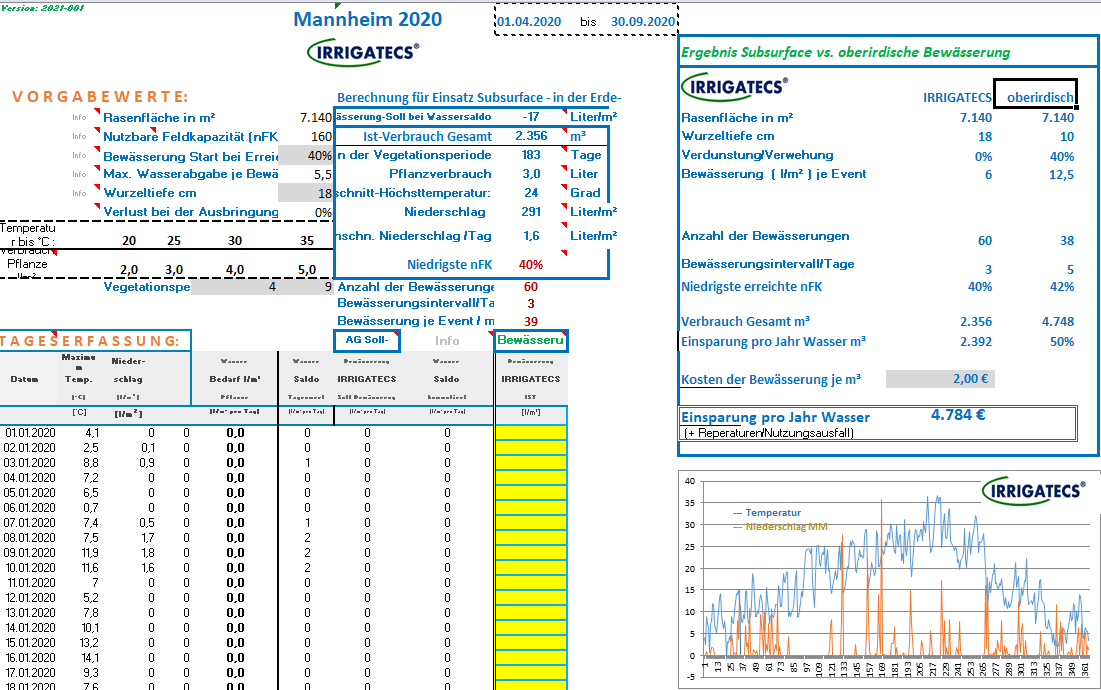The width and height of the screenshot is (1101, 690).
Task: Select the nFK value 160
Action: coord(321,136)
